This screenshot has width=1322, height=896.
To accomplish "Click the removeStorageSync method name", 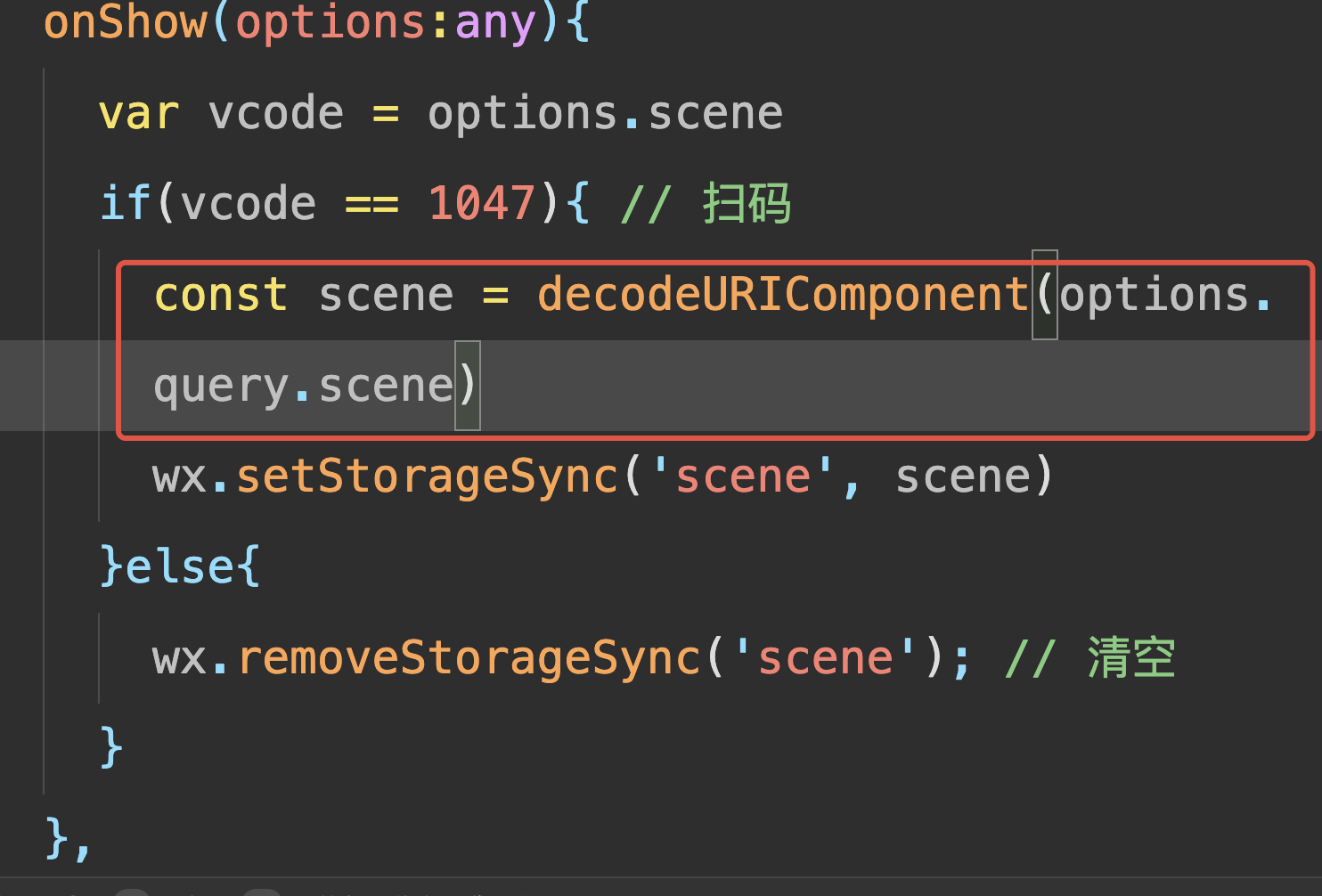I will pyautogui.click(x=469, y=658).
